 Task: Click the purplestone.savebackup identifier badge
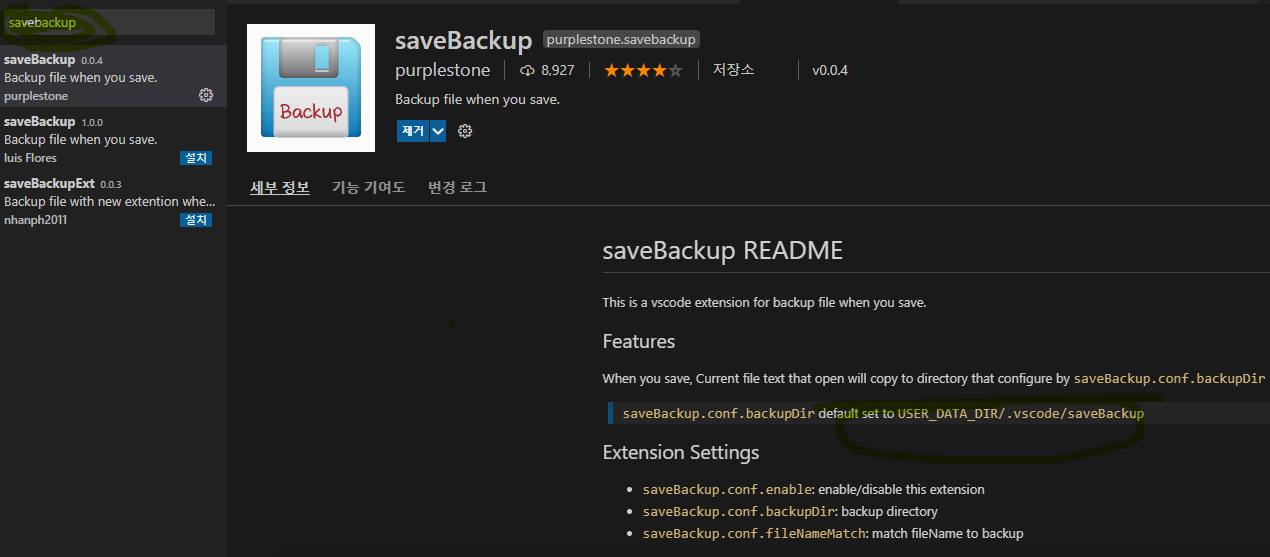tap(621, 40)
